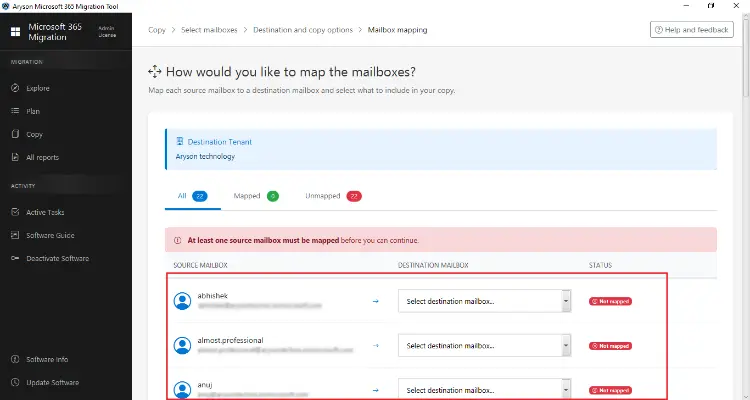Open All reports in the sidebar
The height and width of the screenshot is (400, 750).
tap(43, 157)
